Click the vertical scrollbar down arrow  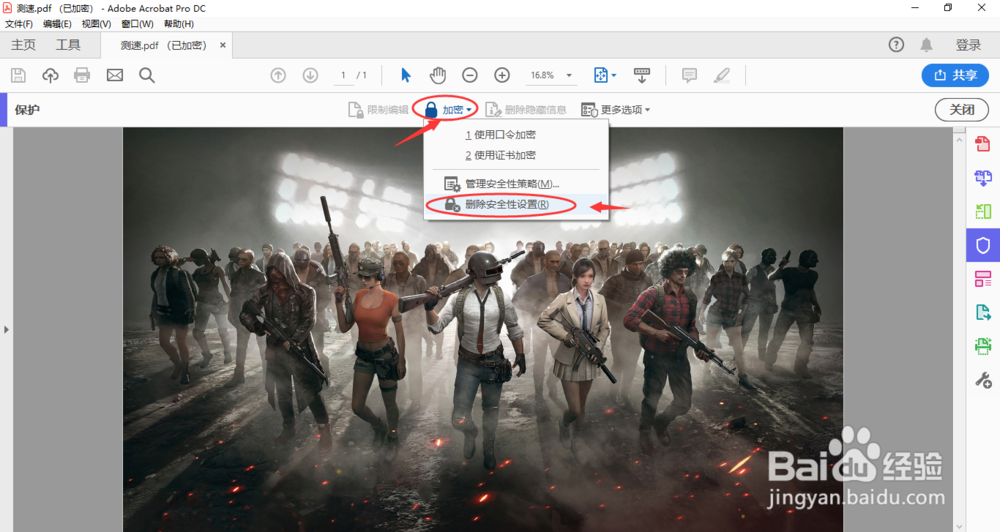click(x=959, y=526)
